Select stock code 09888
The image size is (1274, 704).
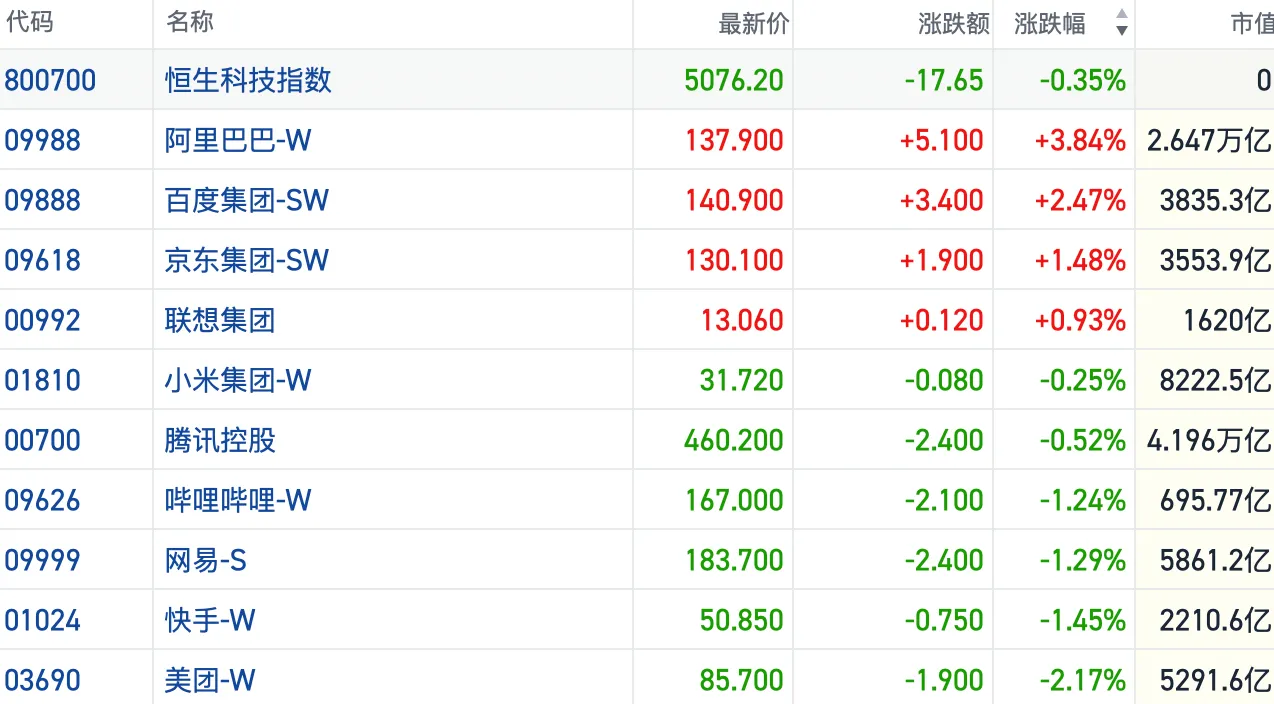[x=42, y=200]
